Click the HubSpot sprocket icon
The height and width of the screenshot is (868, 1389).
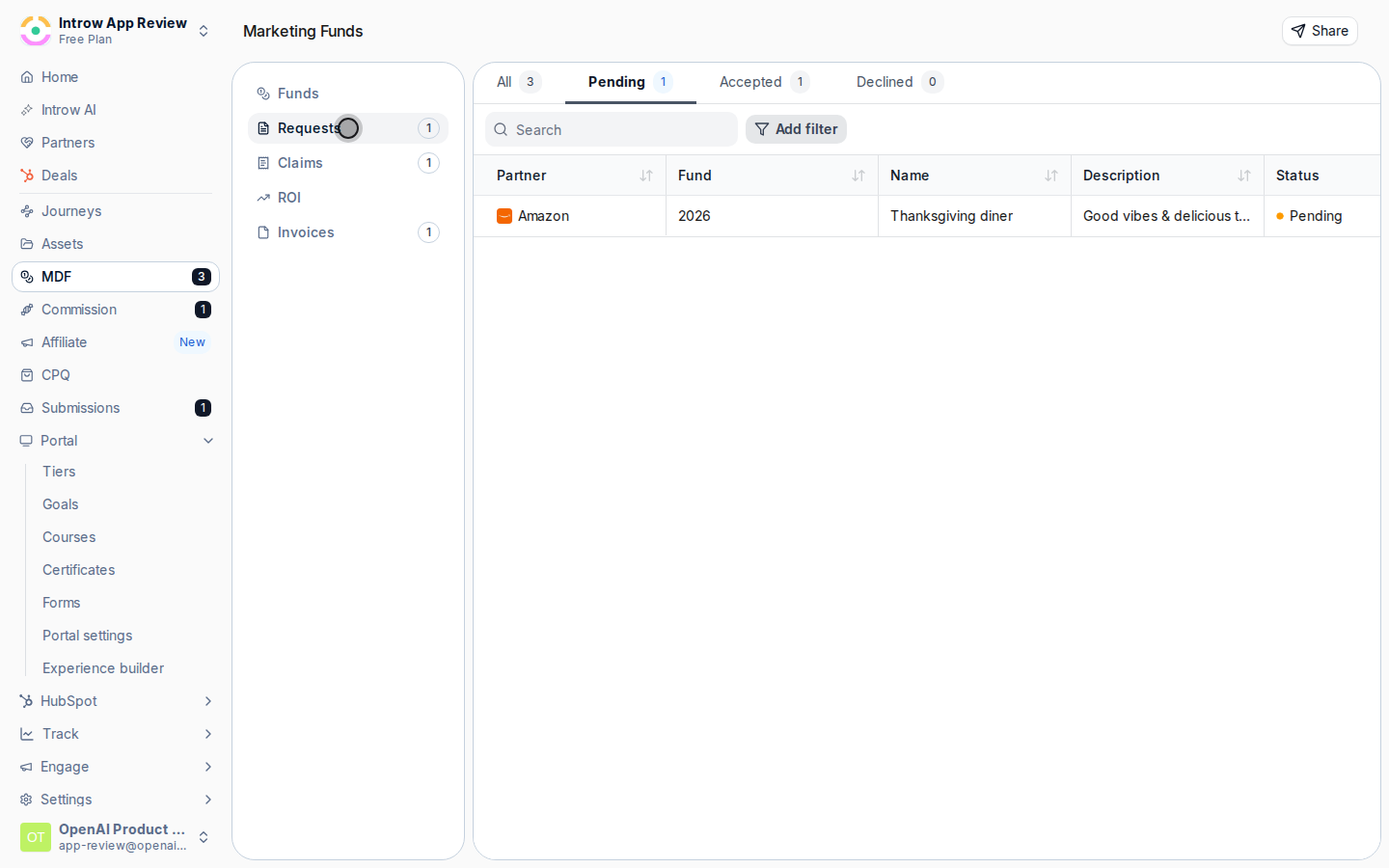[x=26, y=701]
